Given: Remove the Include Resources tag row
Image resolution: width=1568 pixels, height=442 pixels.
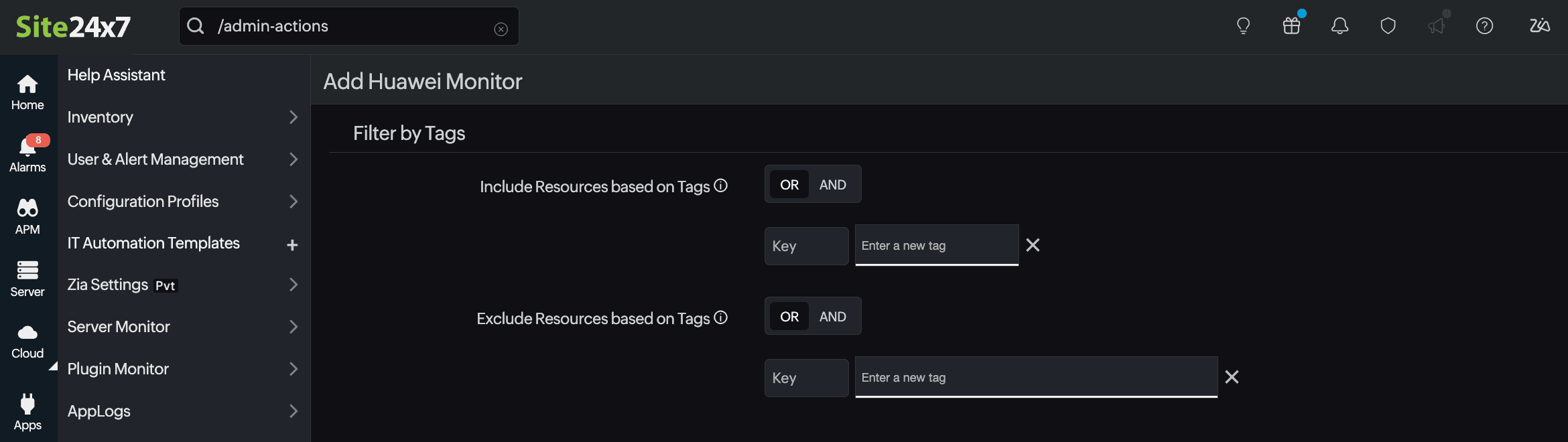Looking at the screenshot, I should [1033, 245].
